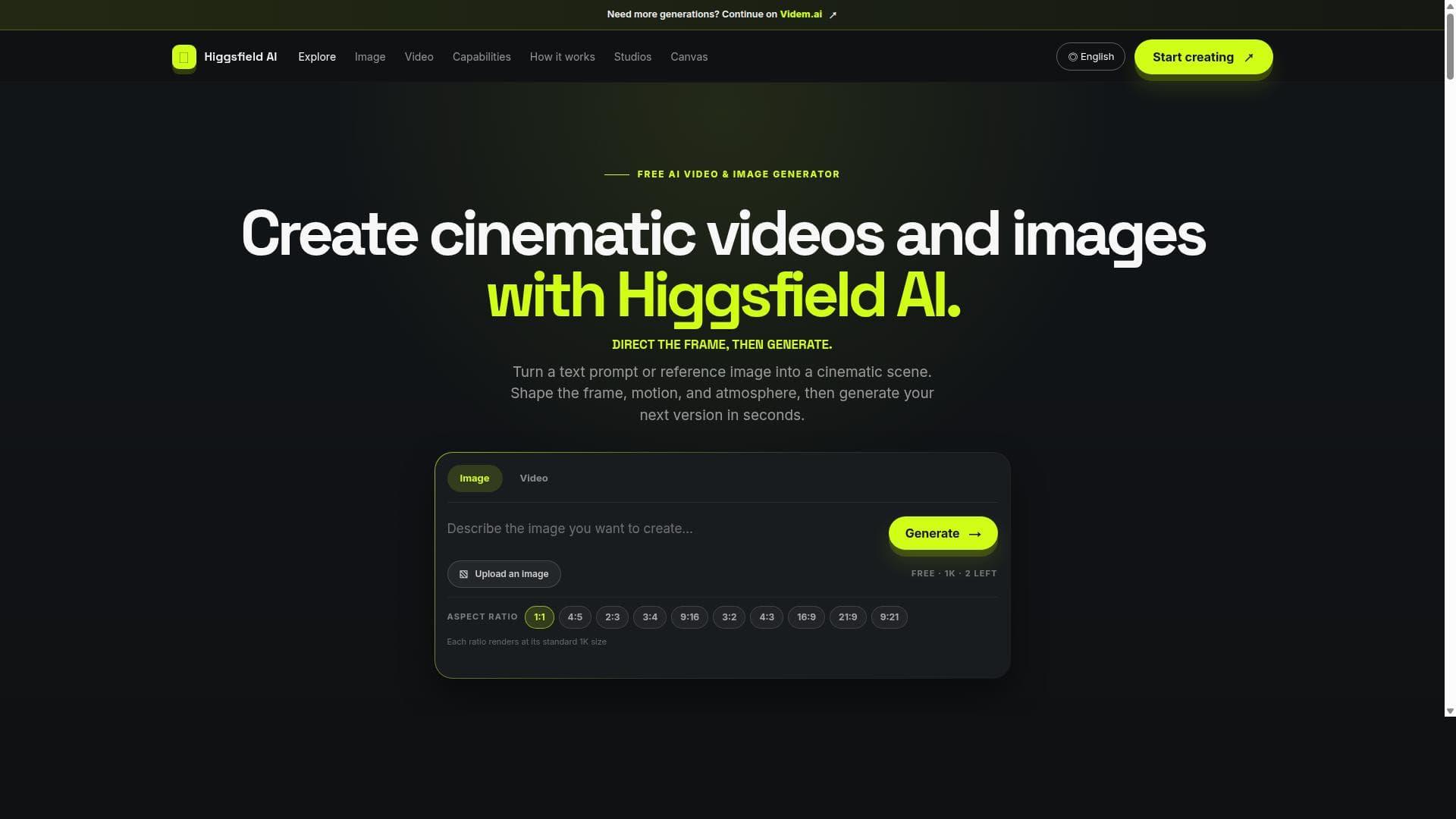Viewport: 1456px width, 819px height.
Task: Click the external arrow beside Videm.ai
Action: click(x=833, y=14)
